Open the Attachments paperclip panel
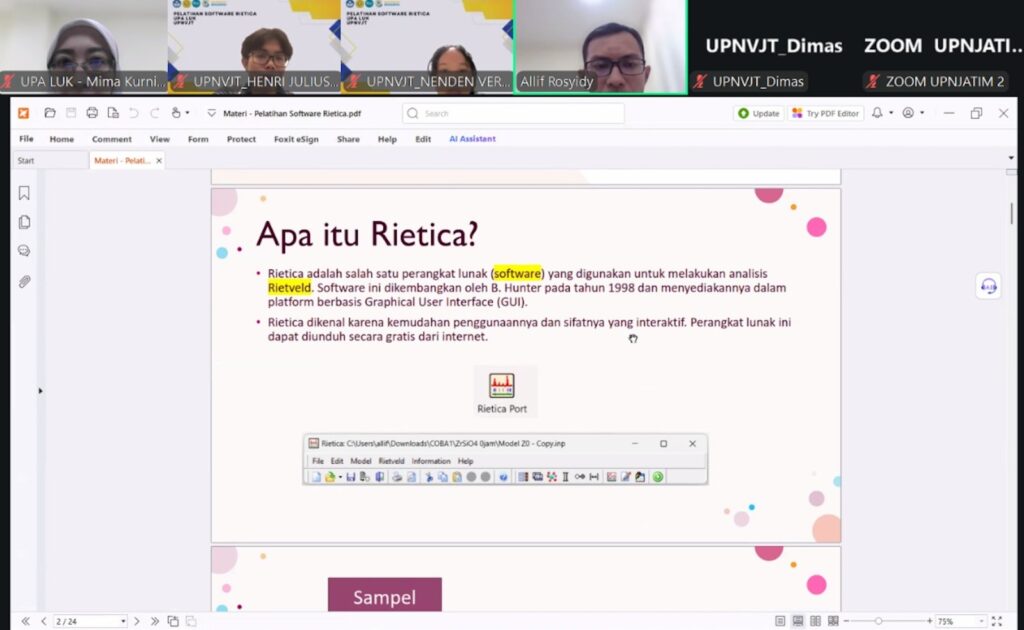The image size is (1024, 630). 24,281
